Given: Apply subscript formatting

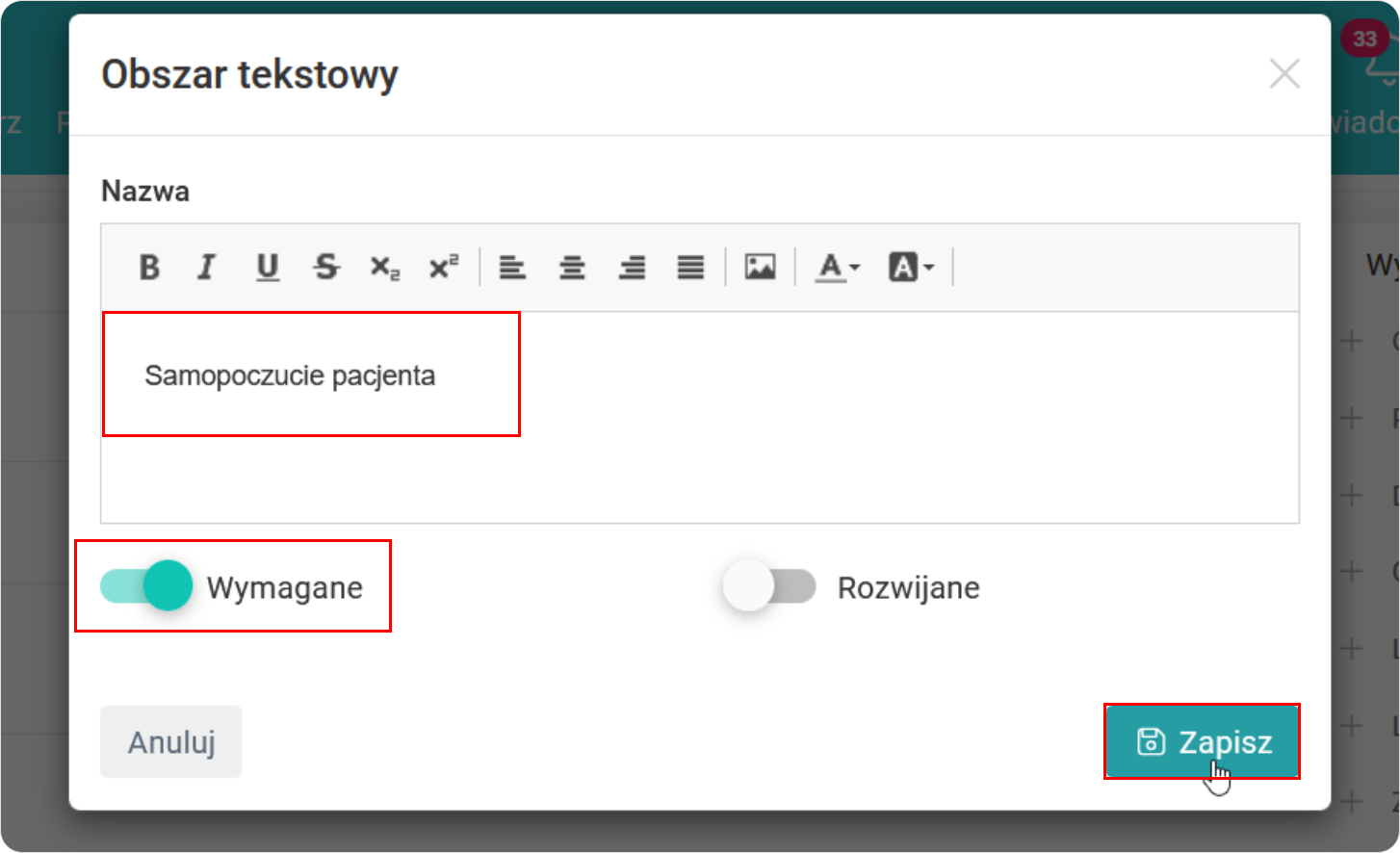Looking at the screenshot, I should pos(385,267).
